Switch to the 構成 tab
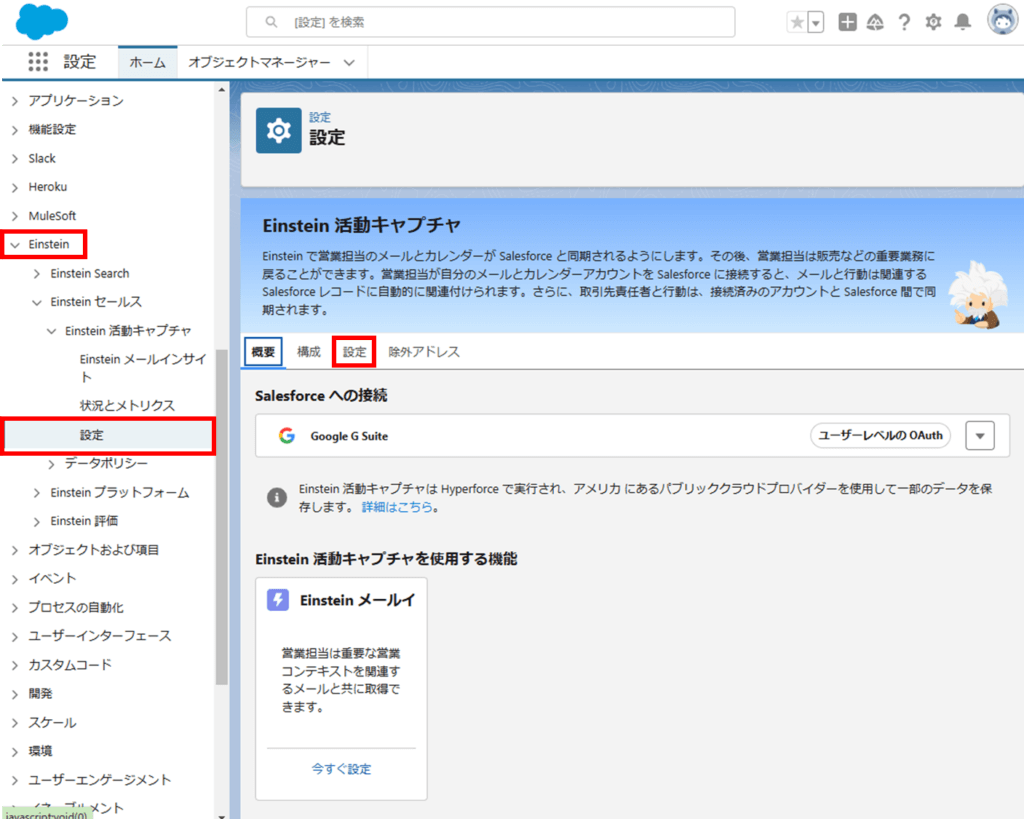This screenshot has width=1024, height=819. click(308, 351)
